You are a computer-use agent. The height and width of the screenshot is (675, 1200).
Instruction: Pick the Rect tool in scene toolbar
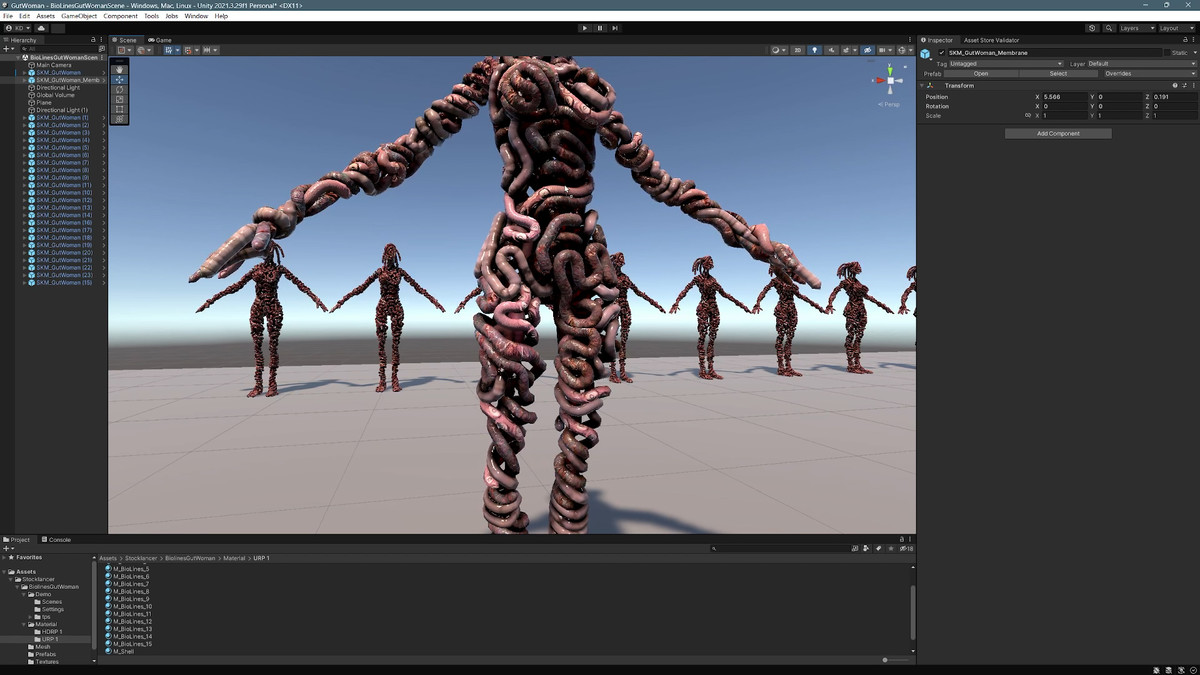pos(120,109)
